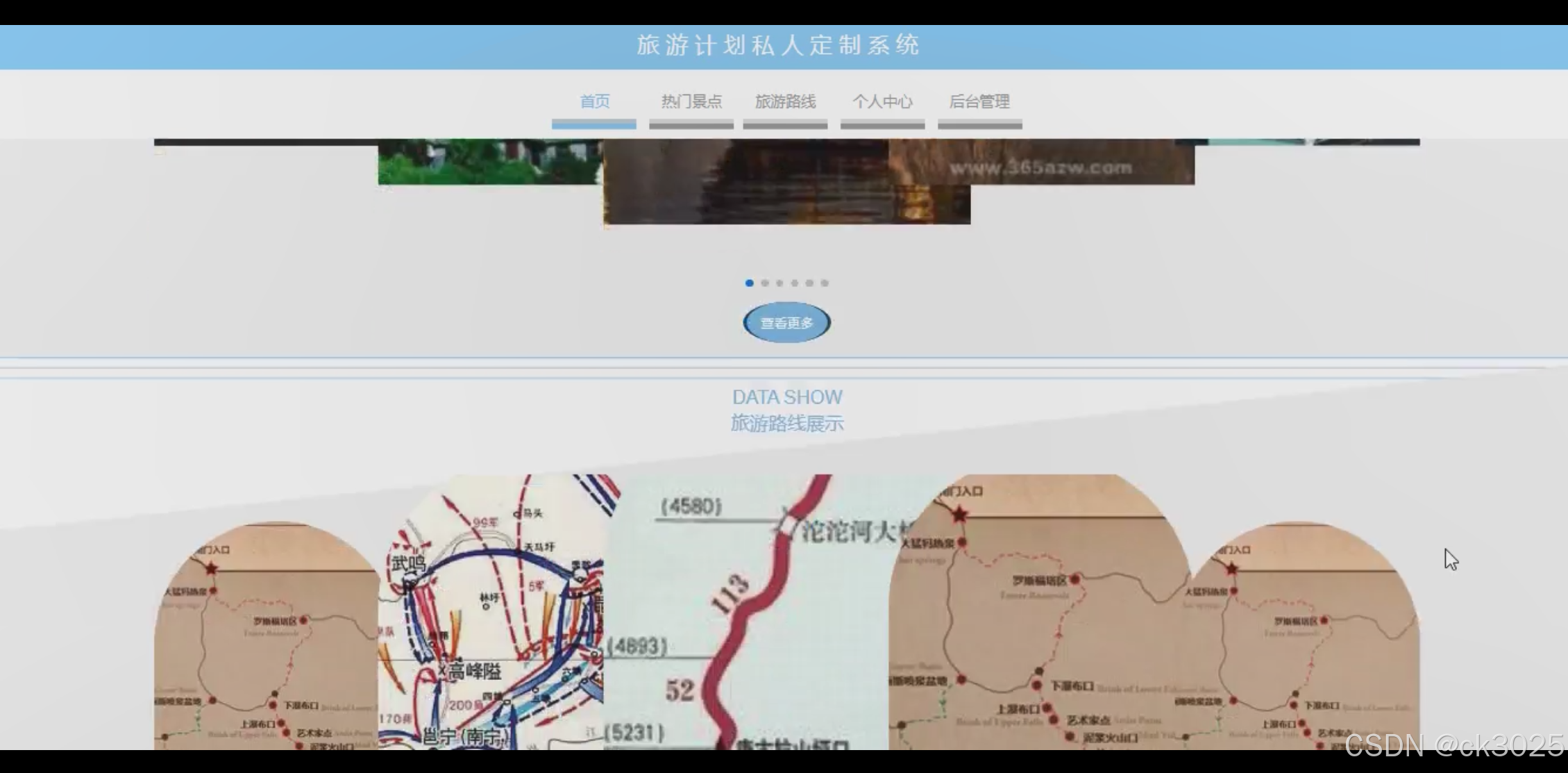This screenshot has width=1568, height=773.
Task: Choose the fifth carousel dot
Action: coord(809,283)
